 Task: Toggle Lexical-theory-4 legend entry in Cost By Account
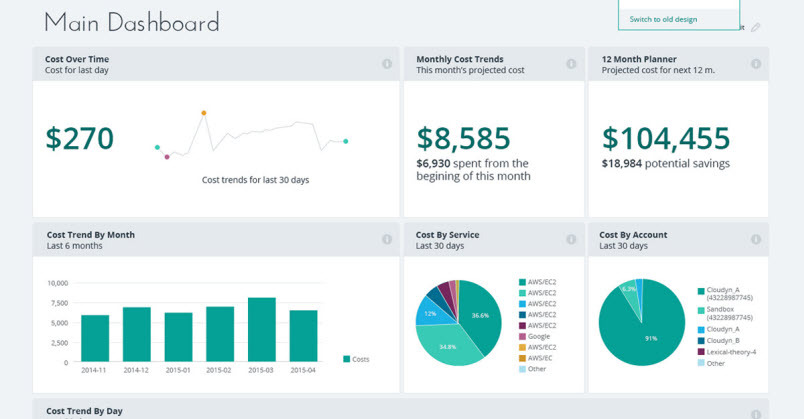(730, 351)
